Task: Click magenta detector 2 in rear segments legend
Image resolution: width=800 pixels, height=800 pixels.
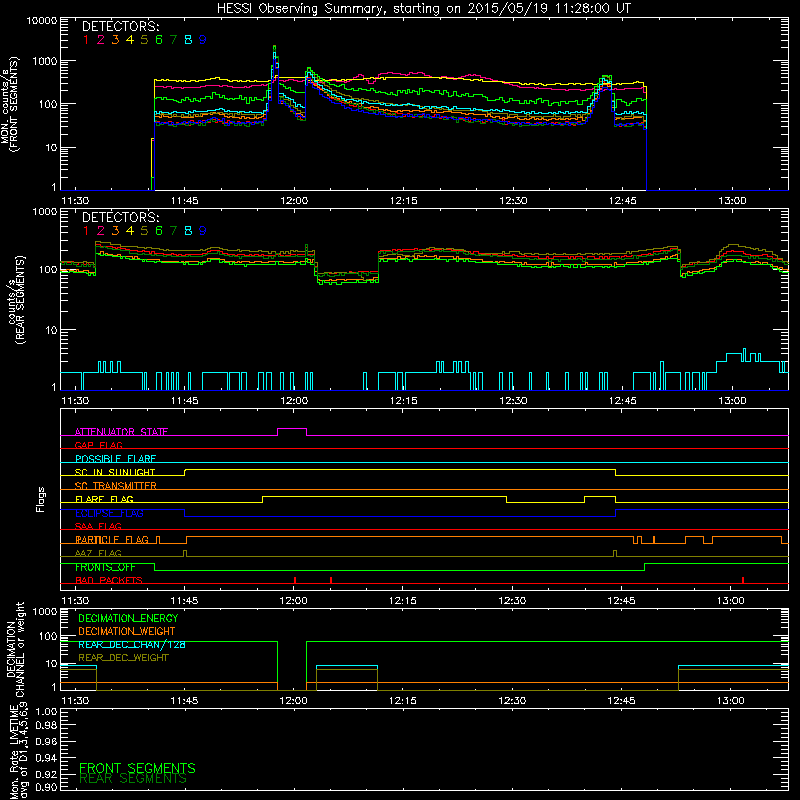Action: tap(101, 231)
